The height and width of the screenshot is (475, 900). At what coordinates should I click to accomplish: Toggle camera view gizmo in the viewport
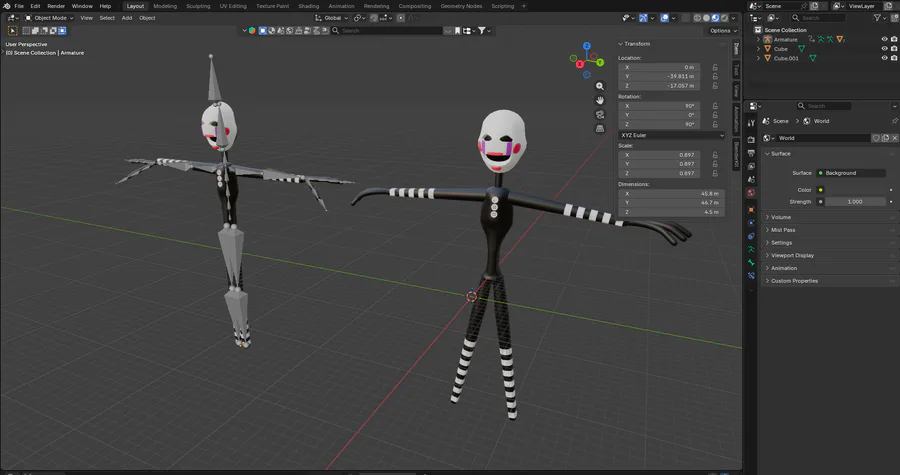pyautogui.click(x=600, y=114)
